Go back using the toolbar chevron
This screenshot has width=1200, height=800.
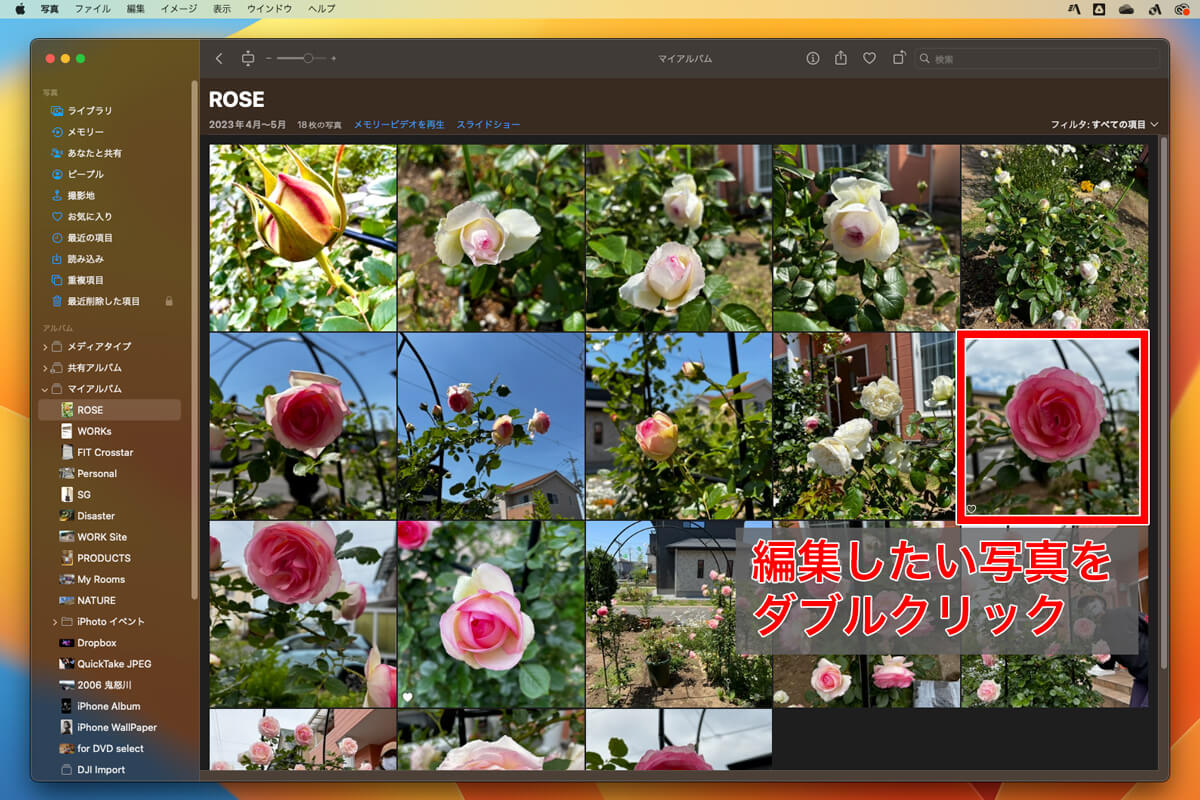point(219,59)
